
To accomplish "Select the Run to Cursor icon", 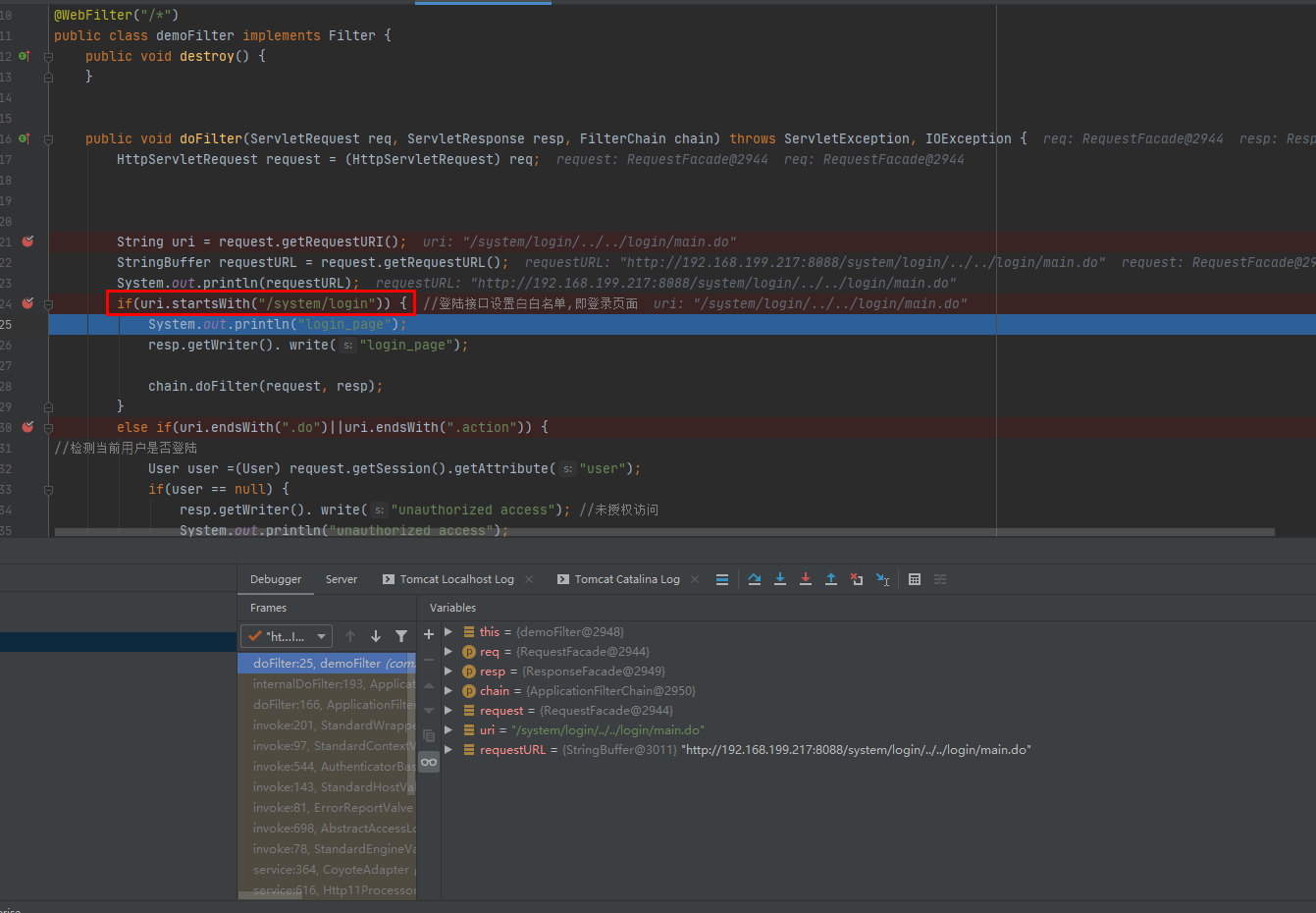I will 882,579.
